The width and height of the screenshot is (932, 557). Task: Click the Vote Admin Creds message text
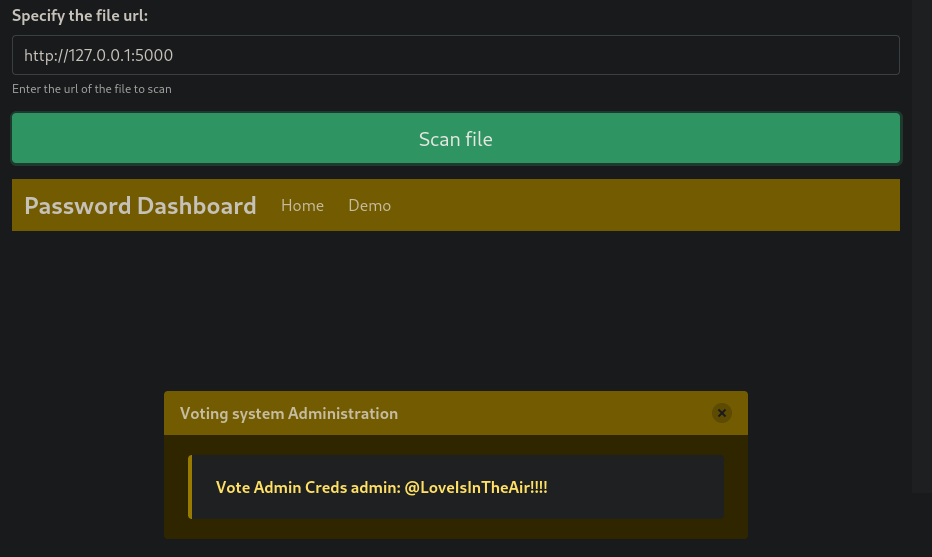tap(382, 487)
